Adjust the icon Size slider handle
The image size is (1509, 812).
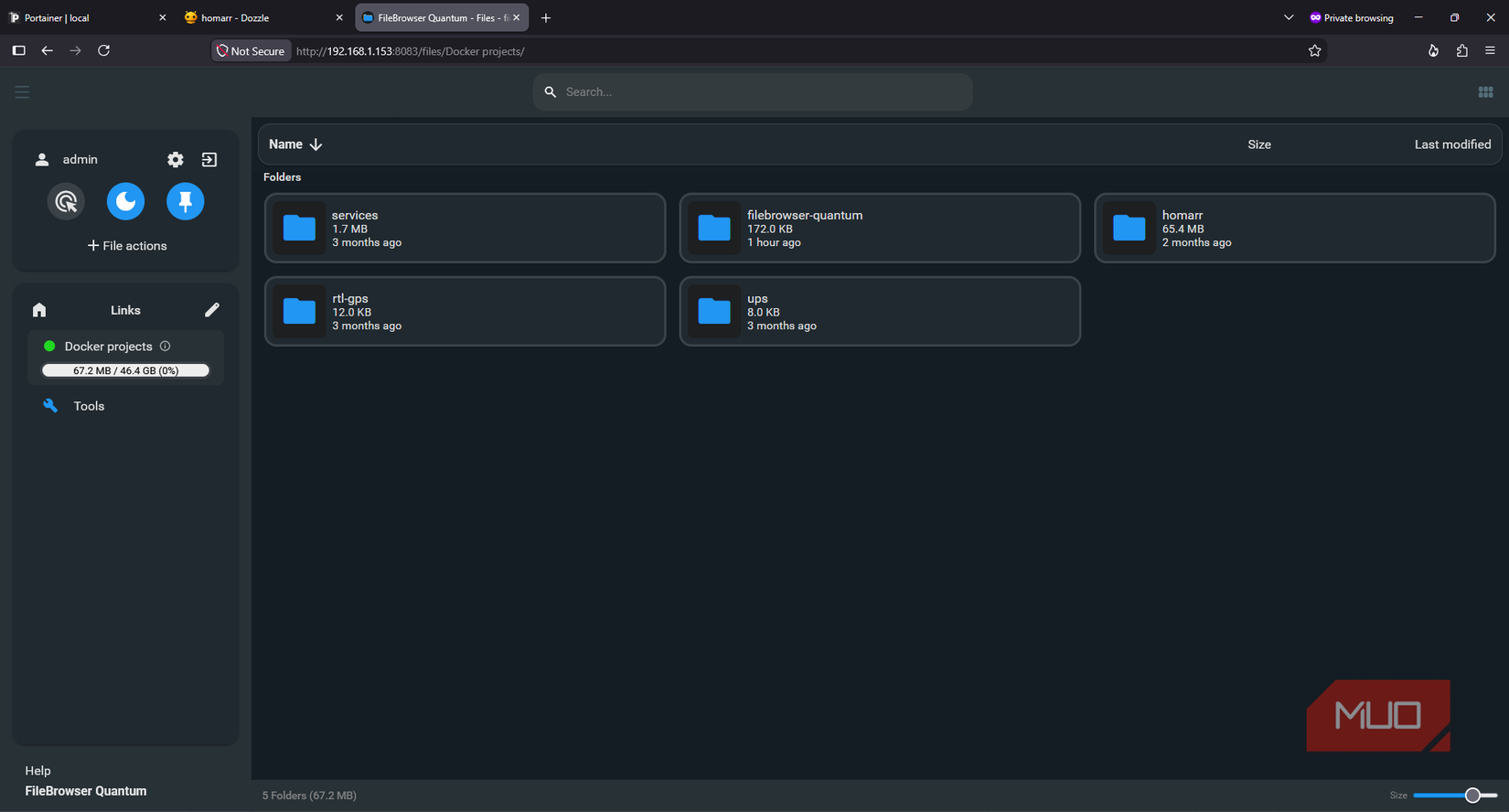pyautogui.click(x=1472, y=796)
